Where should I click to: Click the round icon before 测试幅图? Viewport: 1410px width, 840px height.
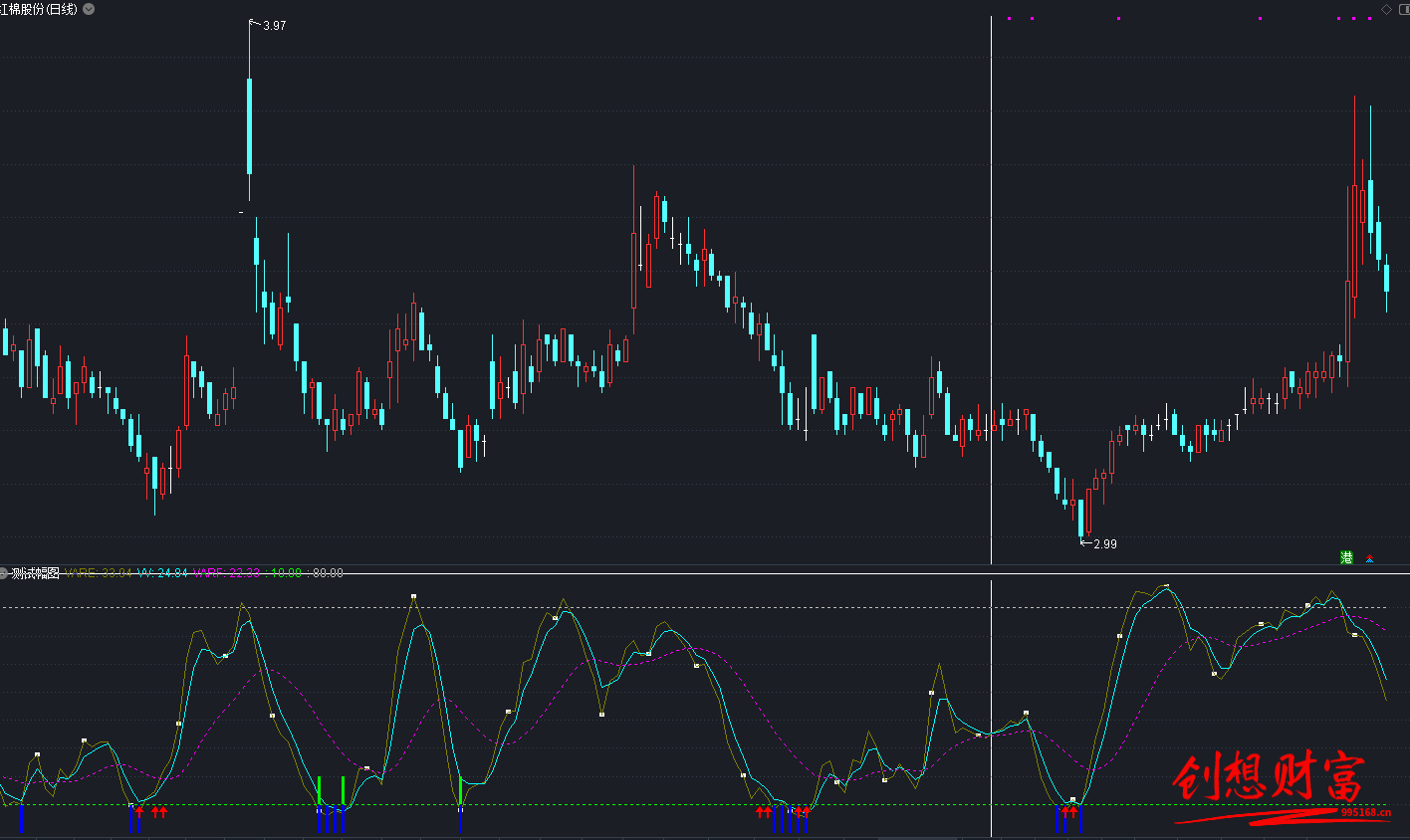tap(4, 573)
